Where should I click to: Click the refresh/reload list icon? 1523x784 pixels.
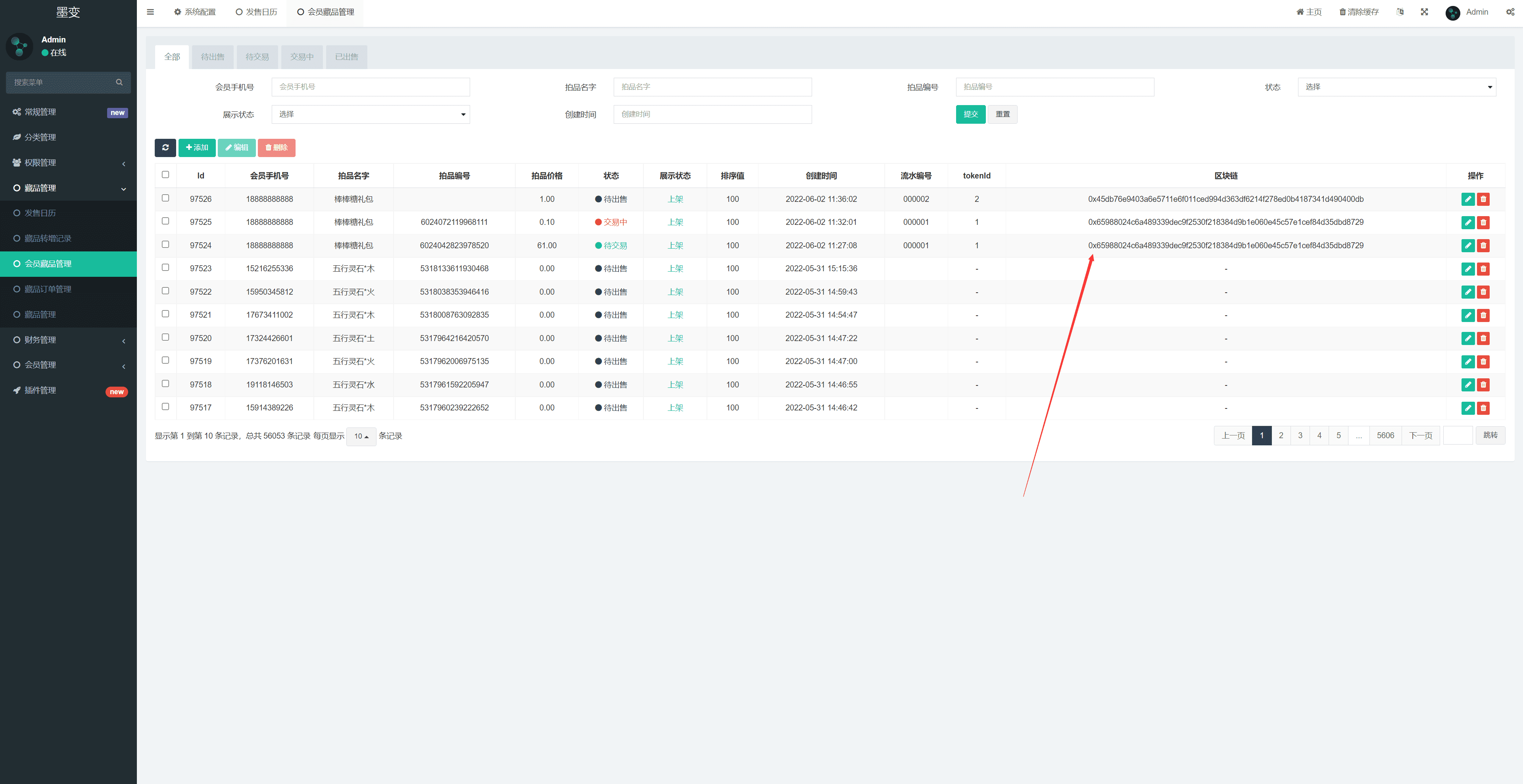(x=165, y=148)
